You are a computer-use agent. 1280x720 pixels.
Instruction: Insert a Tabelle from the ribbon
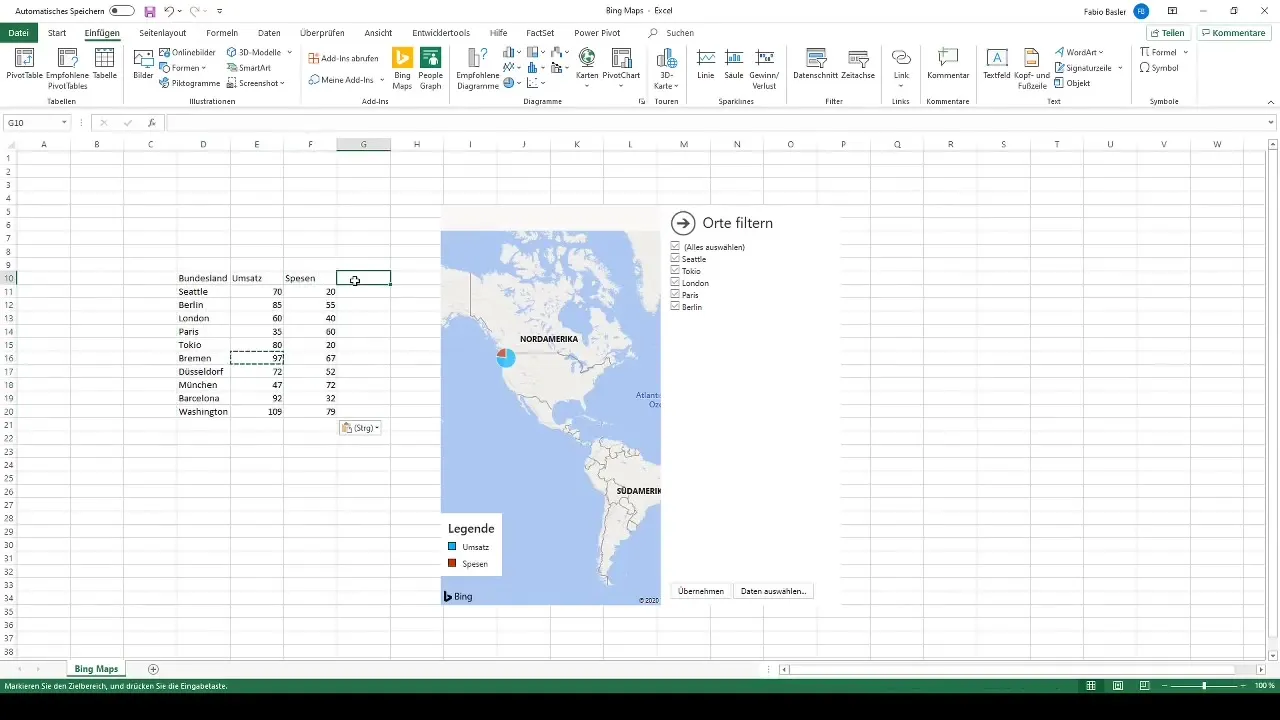point(104,64)
